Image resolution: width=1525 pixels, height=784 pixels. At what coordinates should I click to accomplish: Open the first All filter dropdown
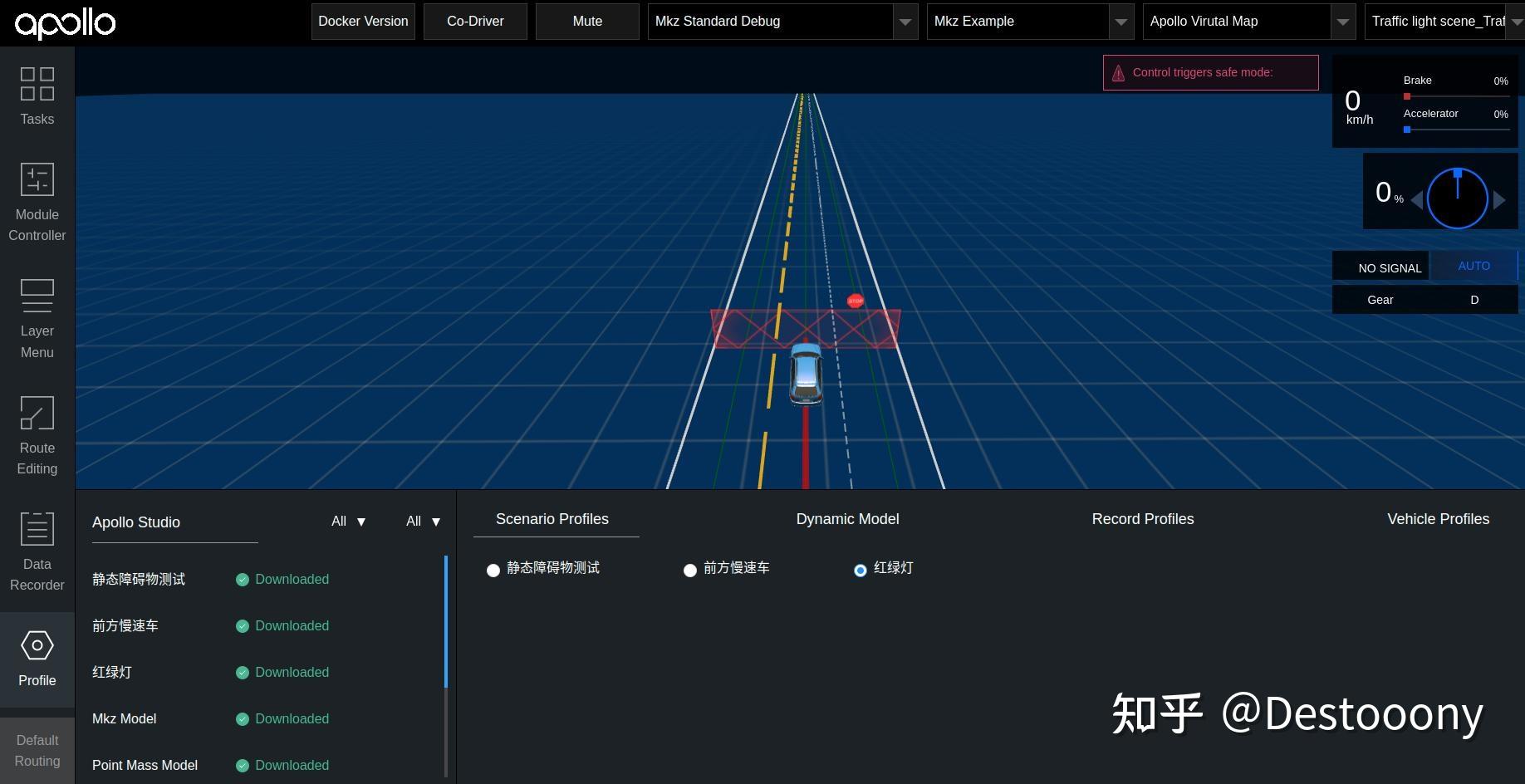(x=347, y=522)
